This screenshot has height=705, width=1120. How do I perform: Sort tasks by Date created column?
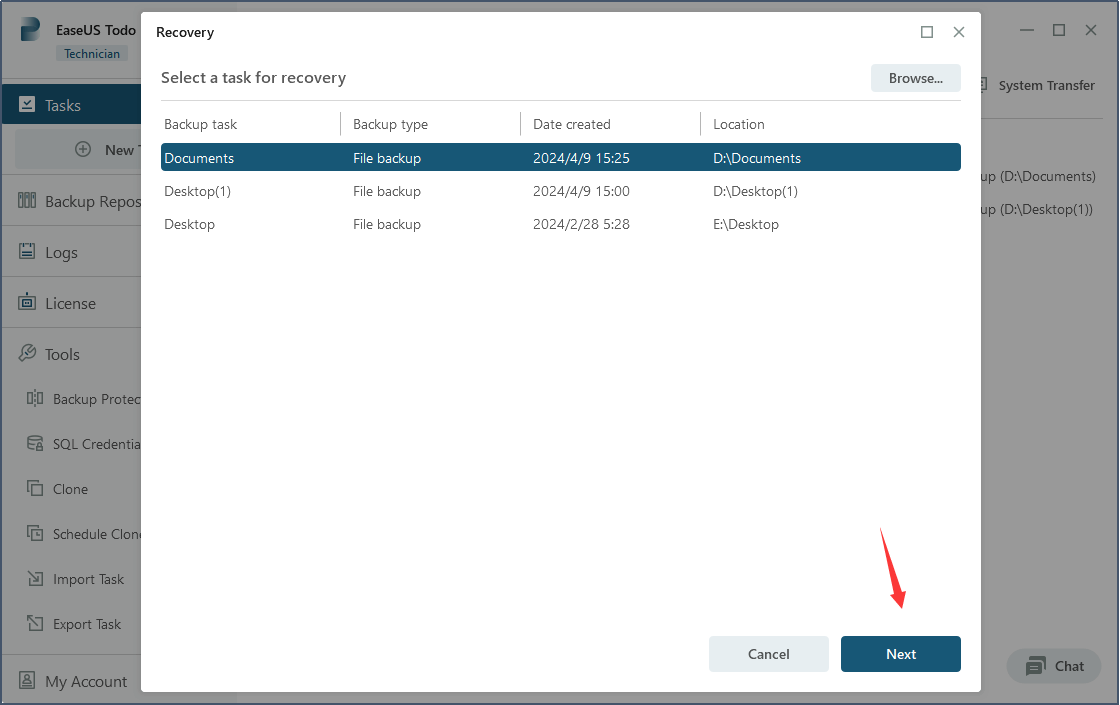(x=571, y=124)
